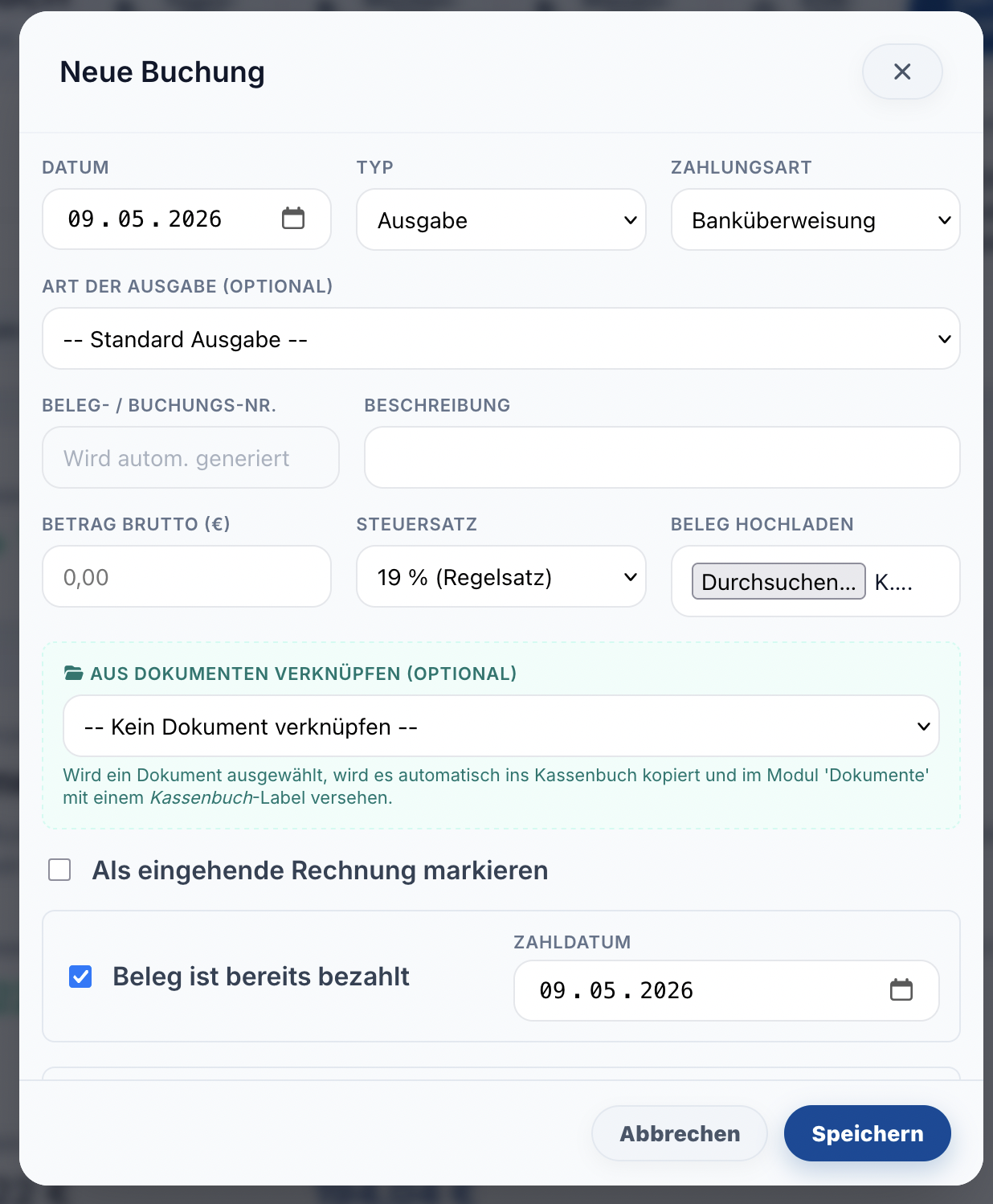Viewport: 993px width, 1204px height.
Task: Click the Zahldatum date text 09.05.2026
Action: click(616, 990)
